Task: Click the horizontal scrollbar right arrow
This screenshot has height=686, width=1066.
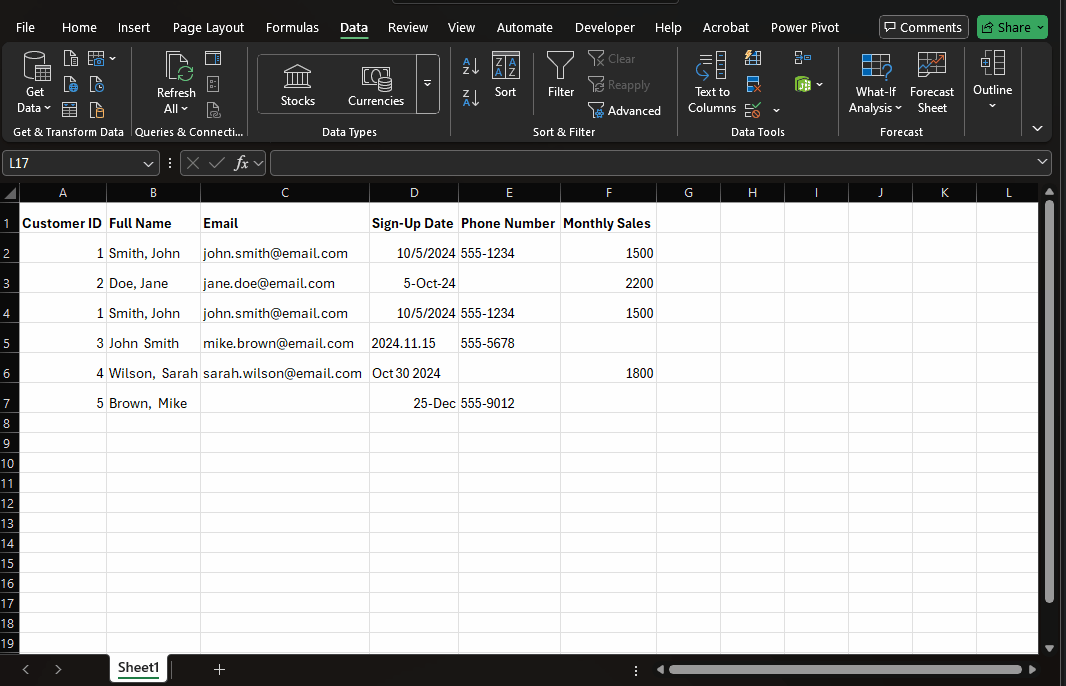Action: (1033, 669)
